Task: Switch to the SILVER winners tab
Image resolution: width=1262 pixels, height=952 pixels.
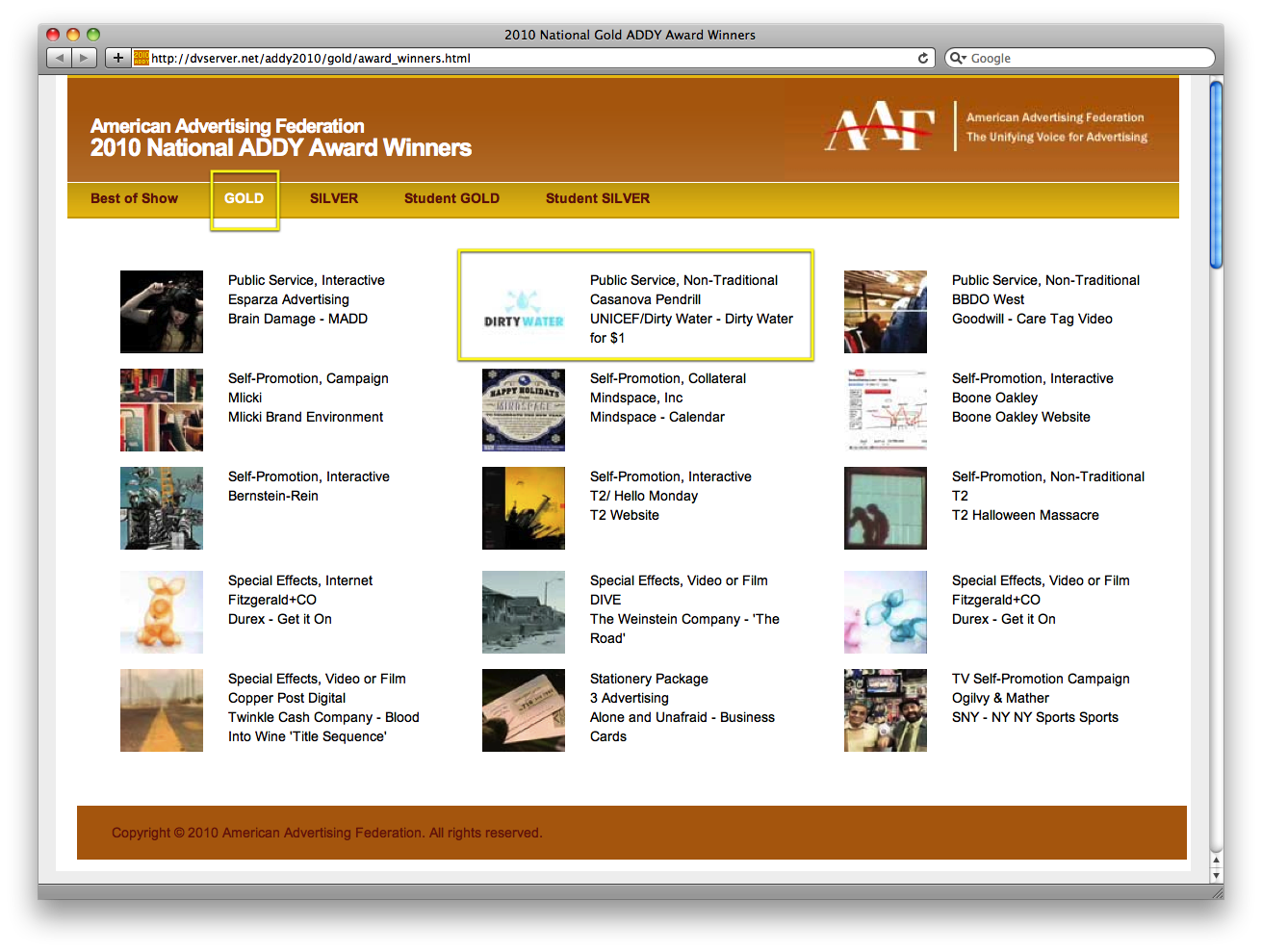Action: pyautogui.click(x=333, y=198)
